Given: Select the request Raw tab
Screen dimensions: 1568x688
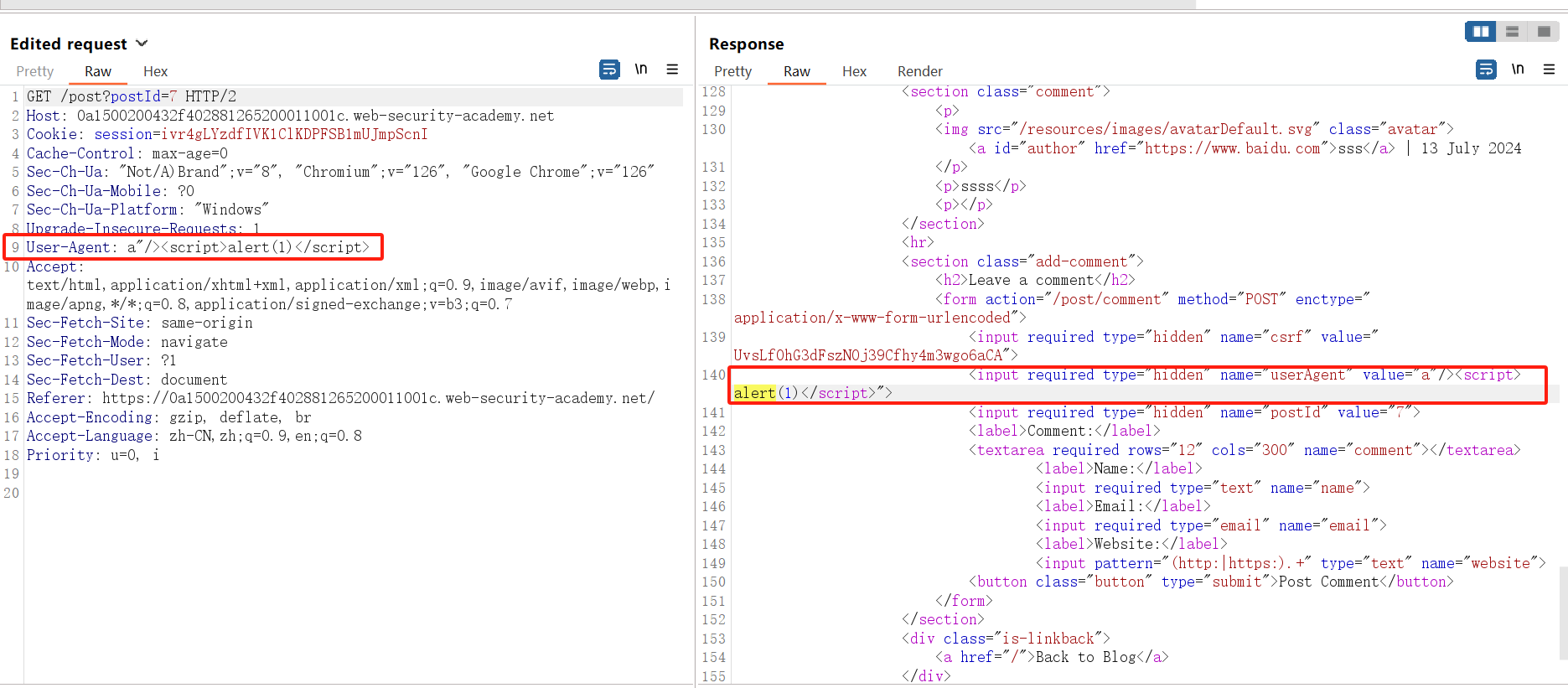Looking at the screenshot, I should coord(98,71).
